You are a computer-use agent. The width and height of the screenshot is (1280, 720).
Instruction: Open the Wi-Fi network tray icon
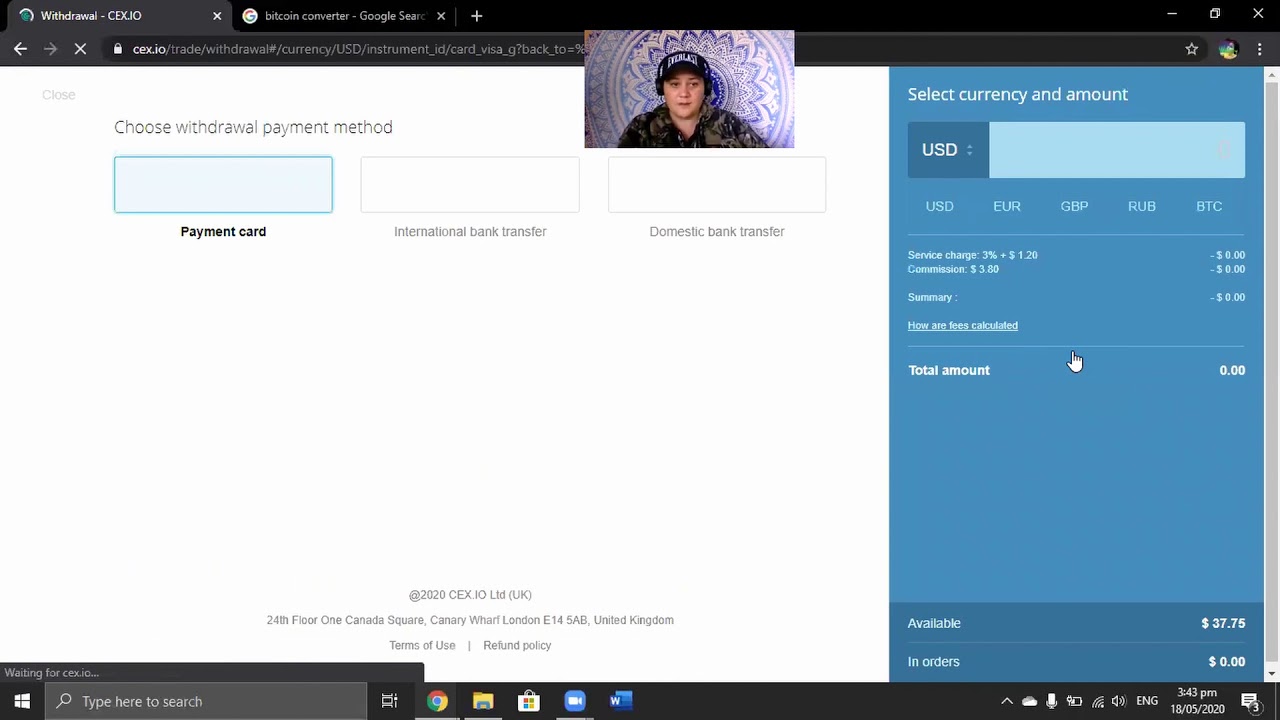(1098, 701)
